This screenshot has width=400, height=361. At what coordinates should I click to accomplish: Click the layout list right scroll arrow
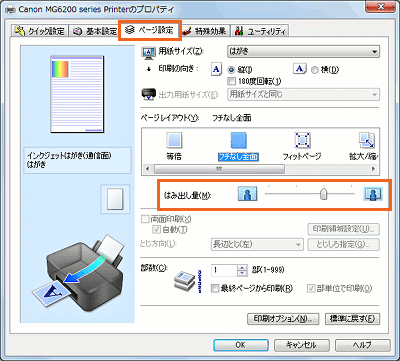pos(374,169)
